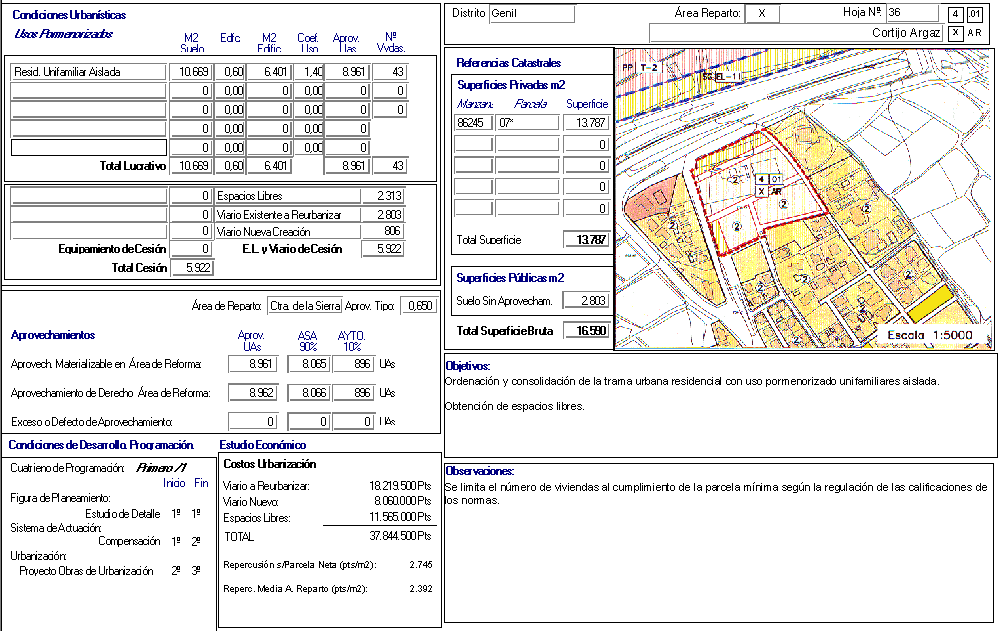This screenshot has width=1000, height=631.
Task: Click the Resid. Unifamiliar Aislada use field
Action: [x=88, y=72]
